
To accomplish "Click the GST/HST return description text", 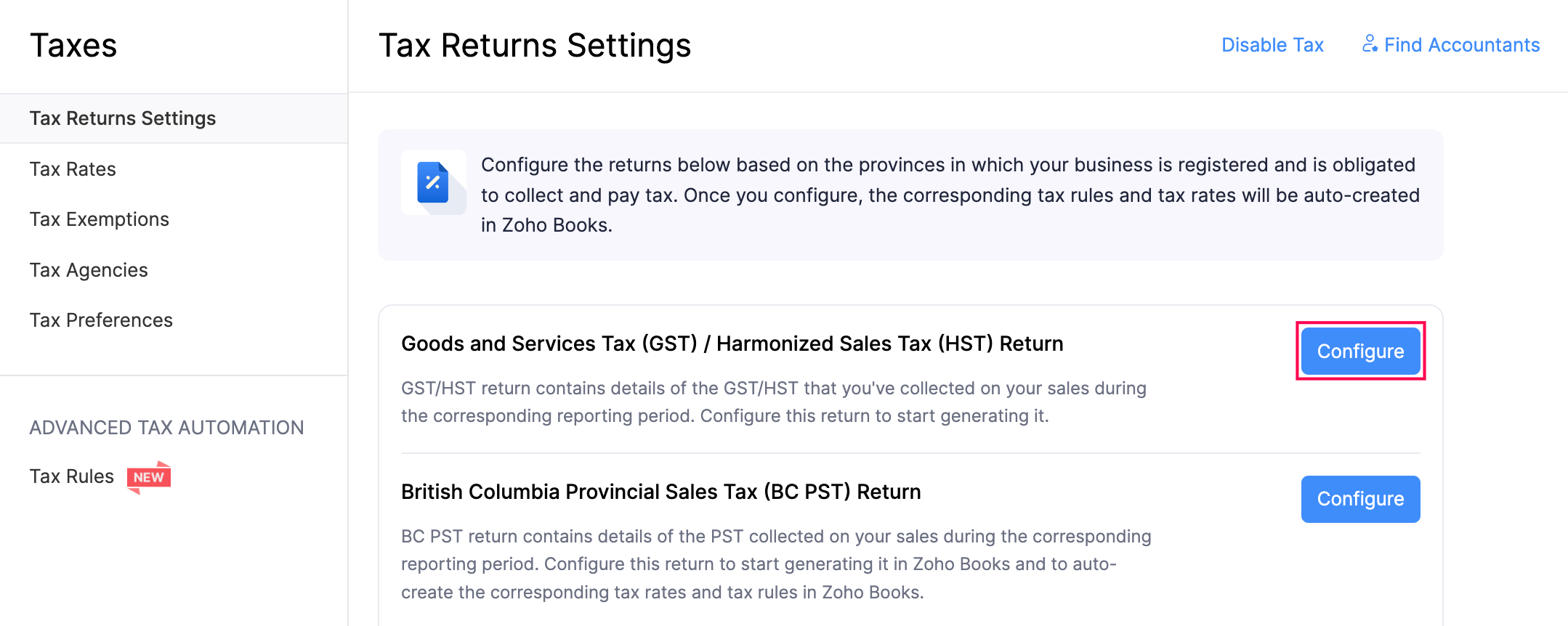I will point(772,402).
